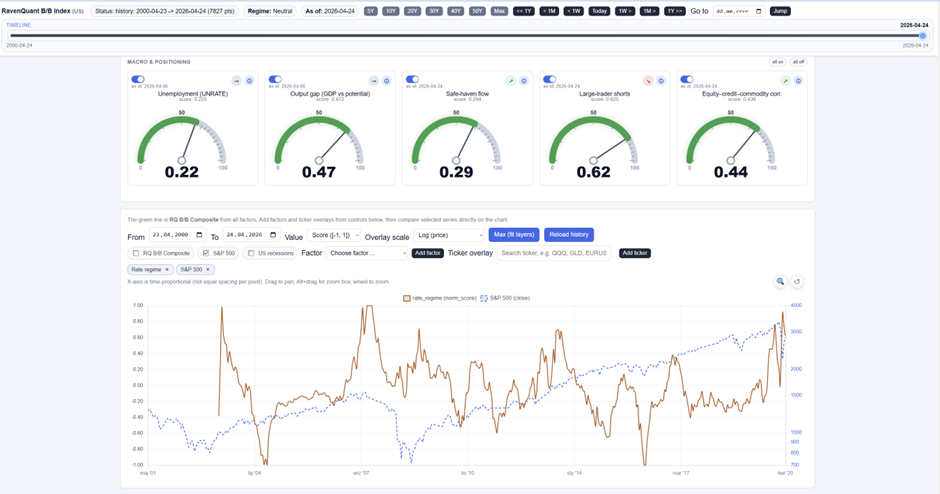Open the Value score dropdown
Viewport: 940px width, 494px height.
pyautogui.click(x=334, y=235)
